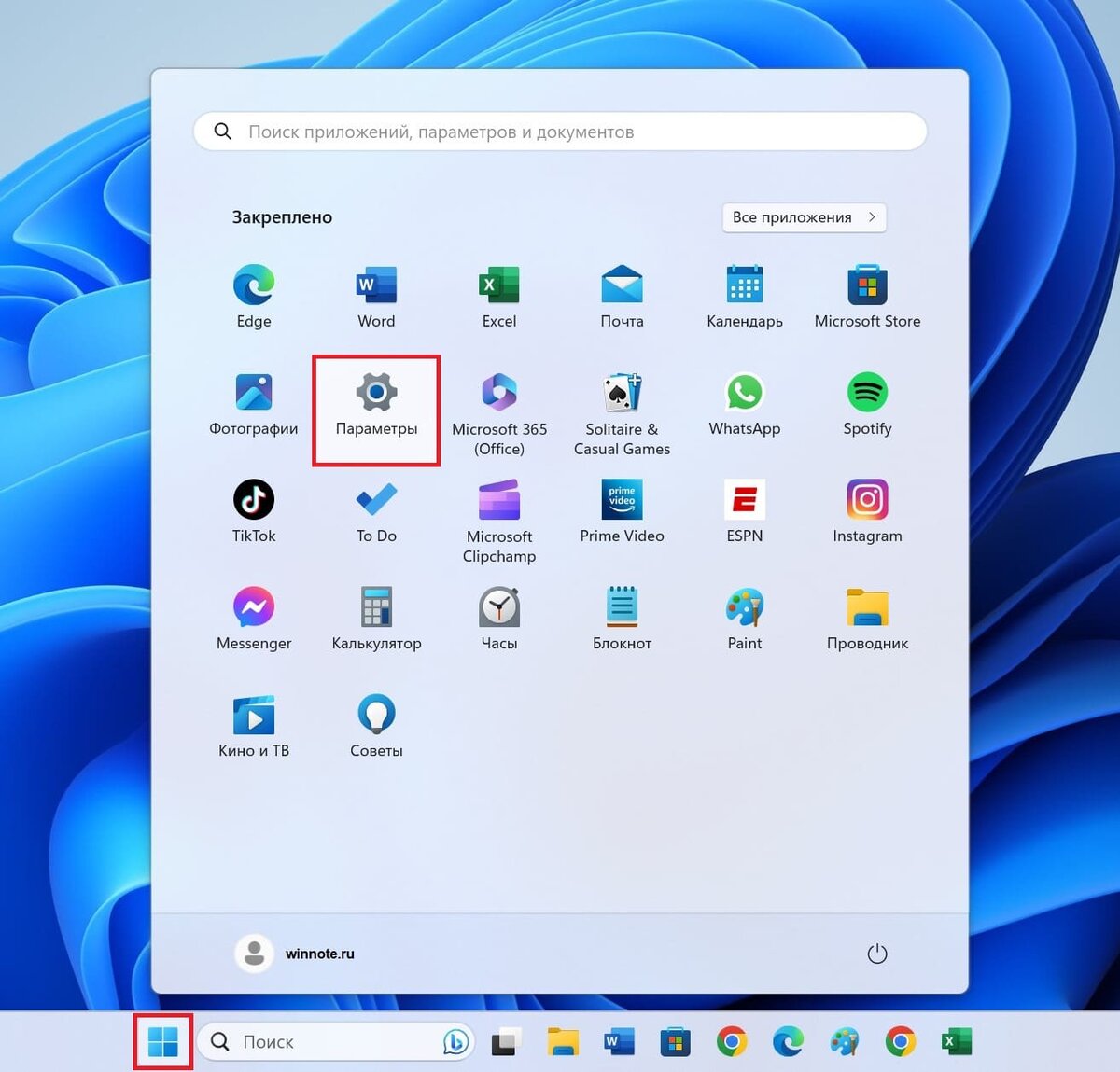Image resolution: width=1120 pixels, height=1072 pixels.
Task: Launch Microsoft 365 (Office)
Action: pos(499,414)
